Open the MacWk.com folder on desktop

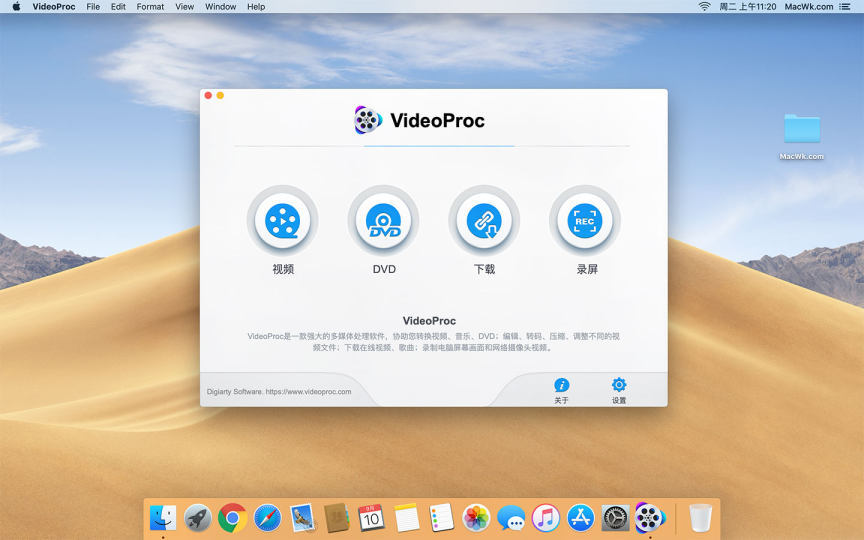click(802, 130)
